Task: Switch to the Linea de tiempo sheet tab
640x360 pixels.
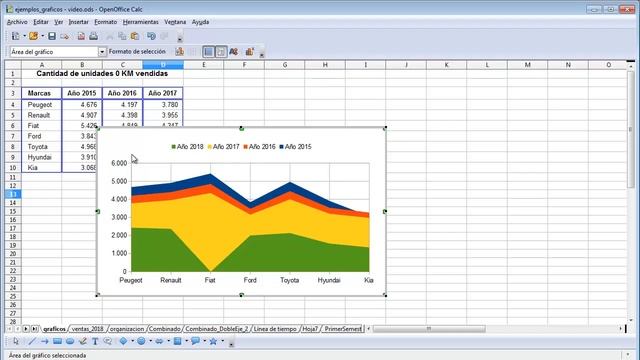Action: [x=275, y=329]
